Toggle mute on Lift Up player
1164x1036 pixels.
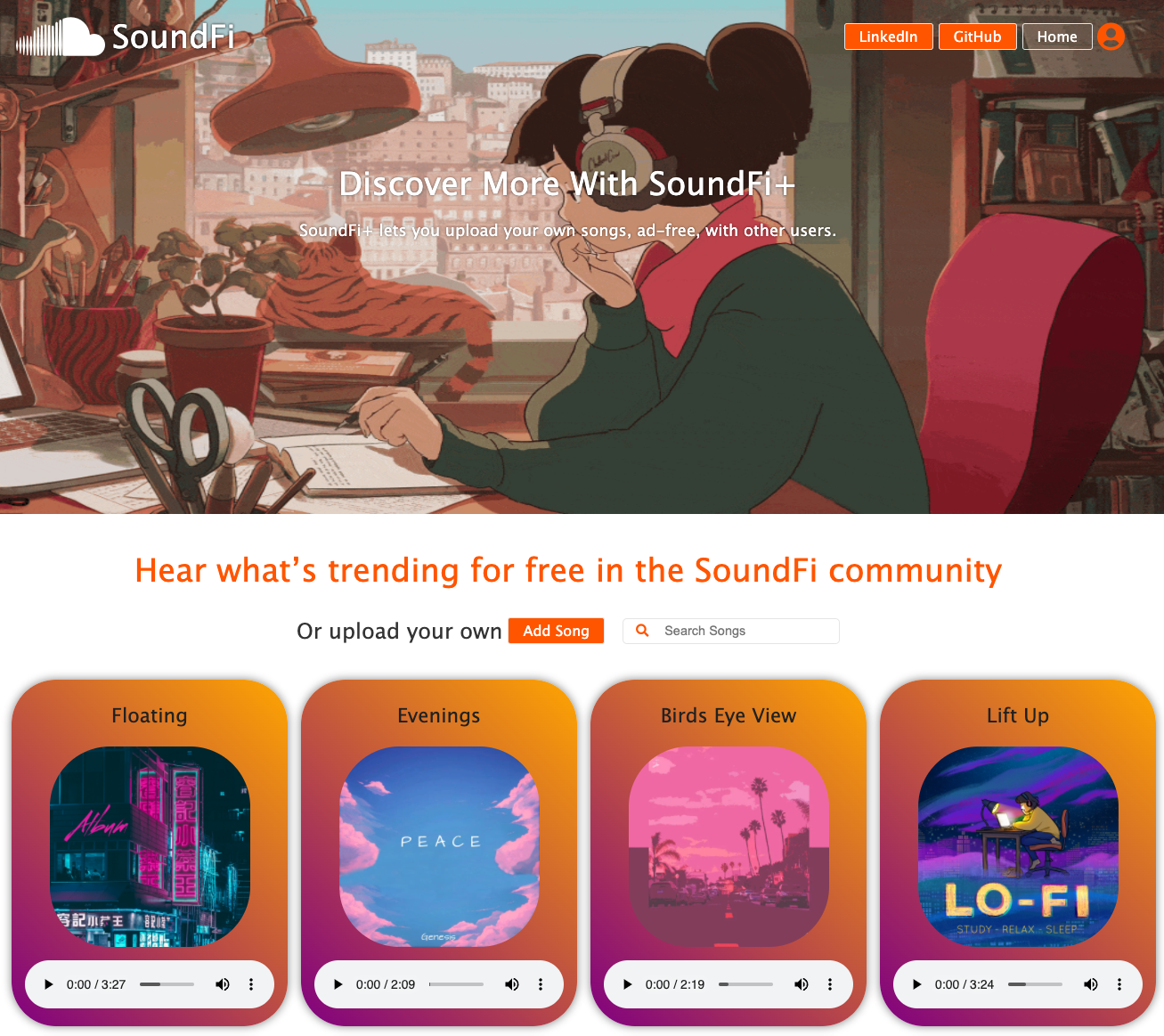[1091, 984]
